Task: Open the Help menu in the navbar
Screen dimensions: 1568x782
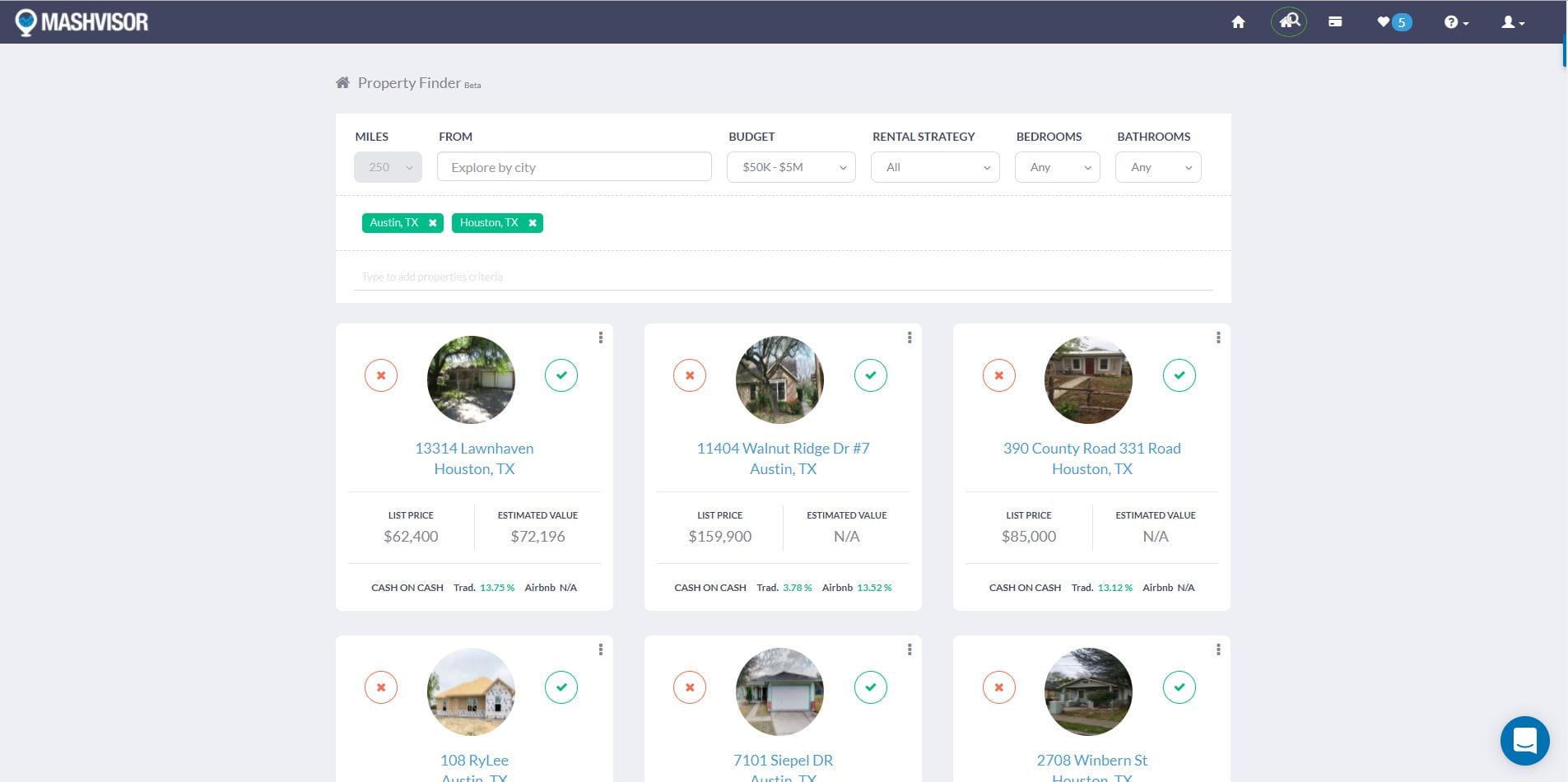Action: point(1454,22)
